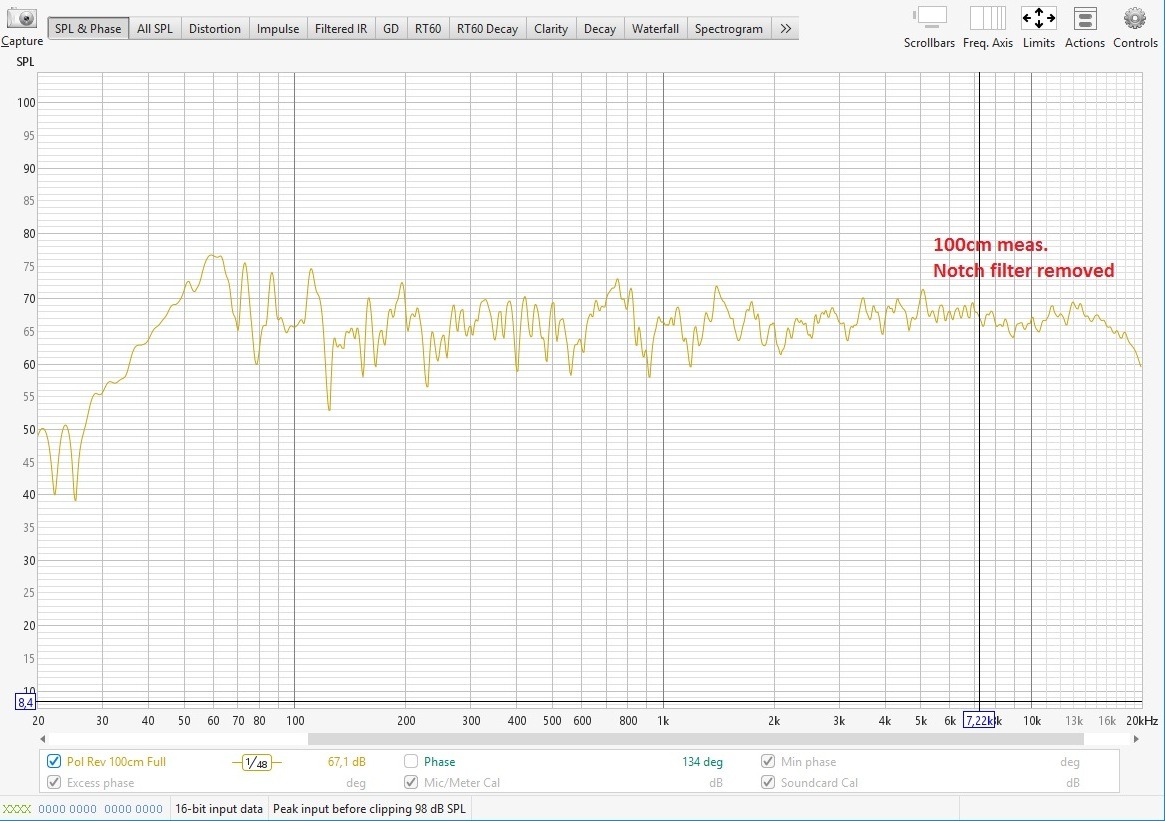Open the Controls gear icon
Viewport: 1165px width, 821px height.
[1135, 18]
